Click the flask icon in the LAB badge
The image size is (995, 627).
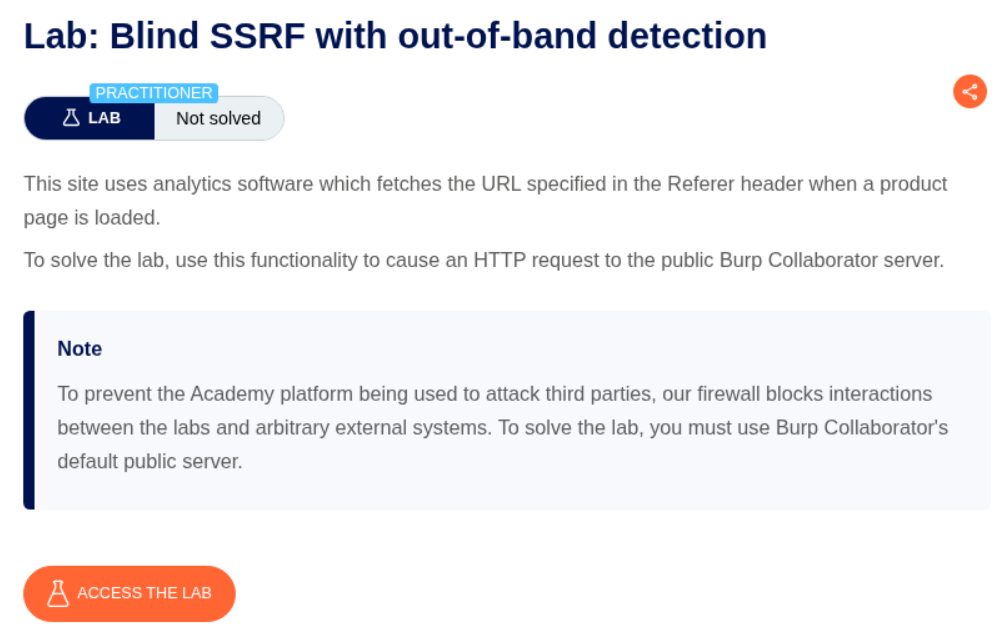tap(71, 119)
